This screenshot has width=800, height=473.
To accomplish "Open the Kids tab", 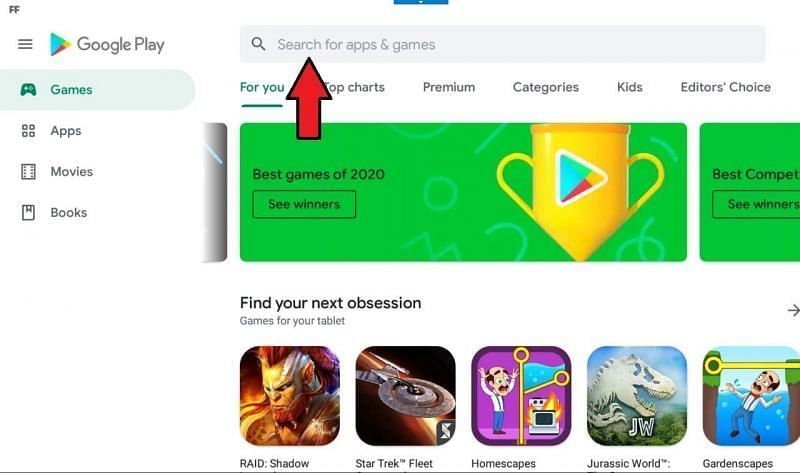I will click(630, 87).
